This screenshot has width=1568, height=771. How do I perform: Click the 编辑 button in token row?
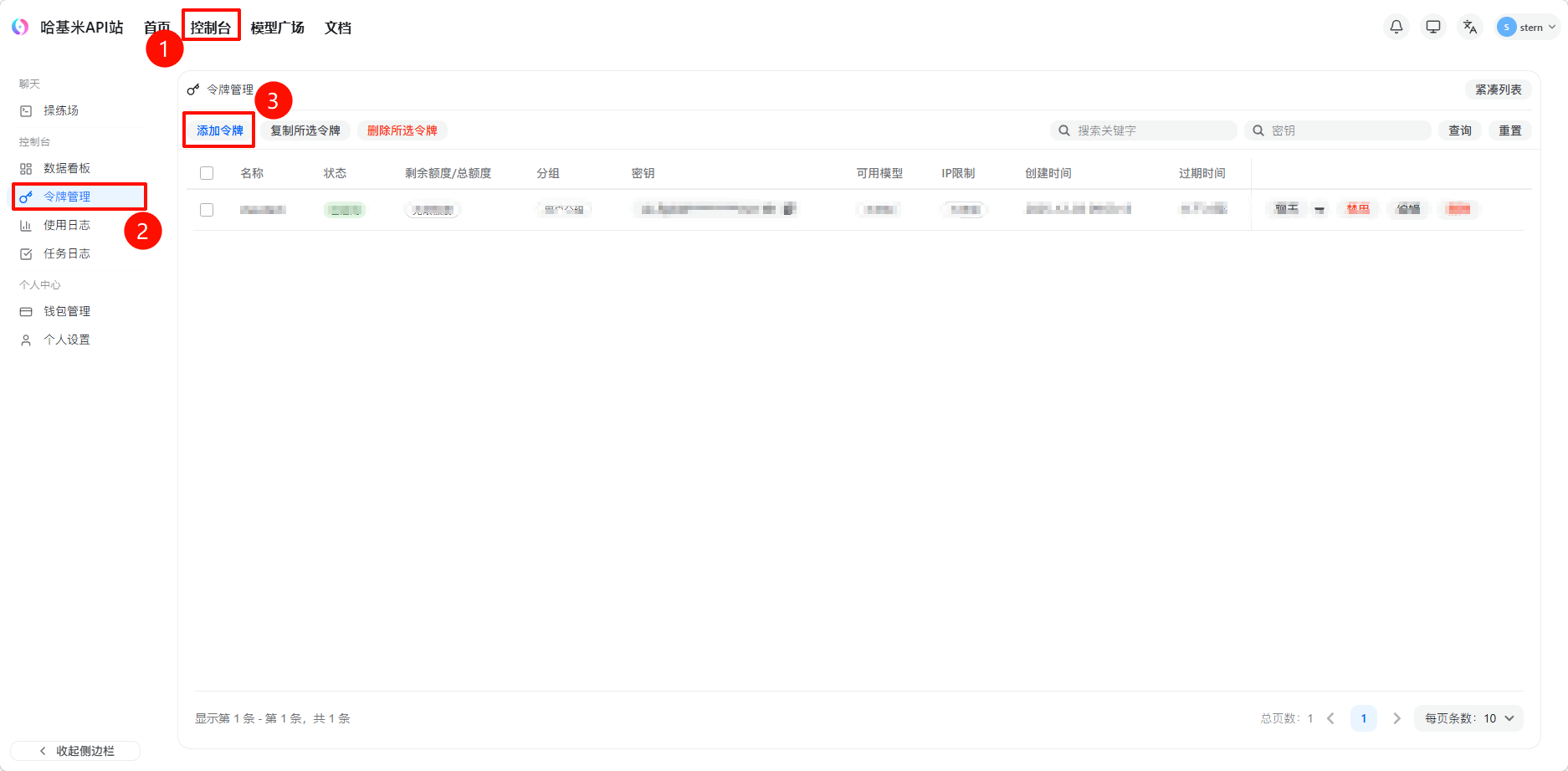point(1408,209)
